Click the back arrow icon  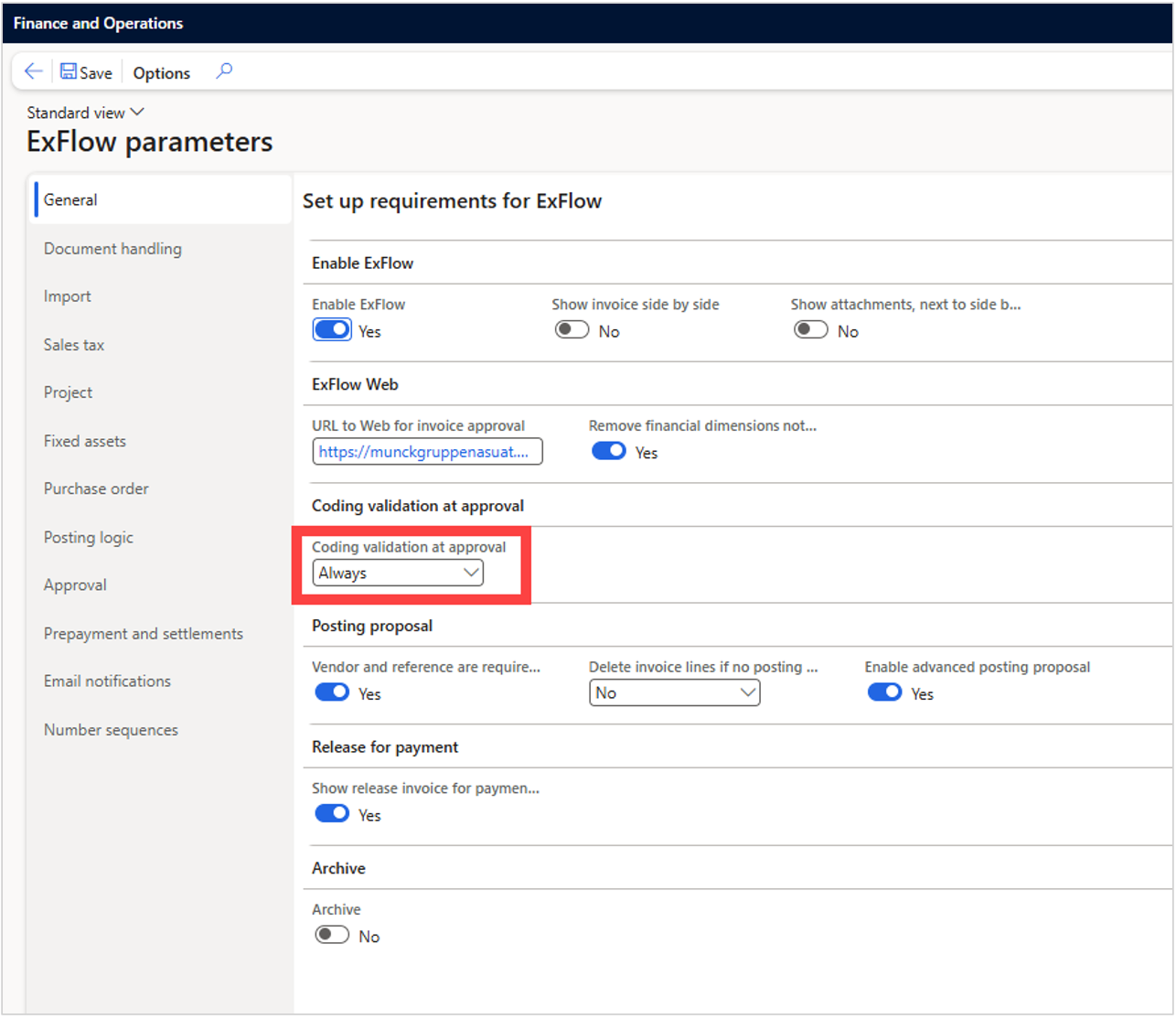coord(34,71)
